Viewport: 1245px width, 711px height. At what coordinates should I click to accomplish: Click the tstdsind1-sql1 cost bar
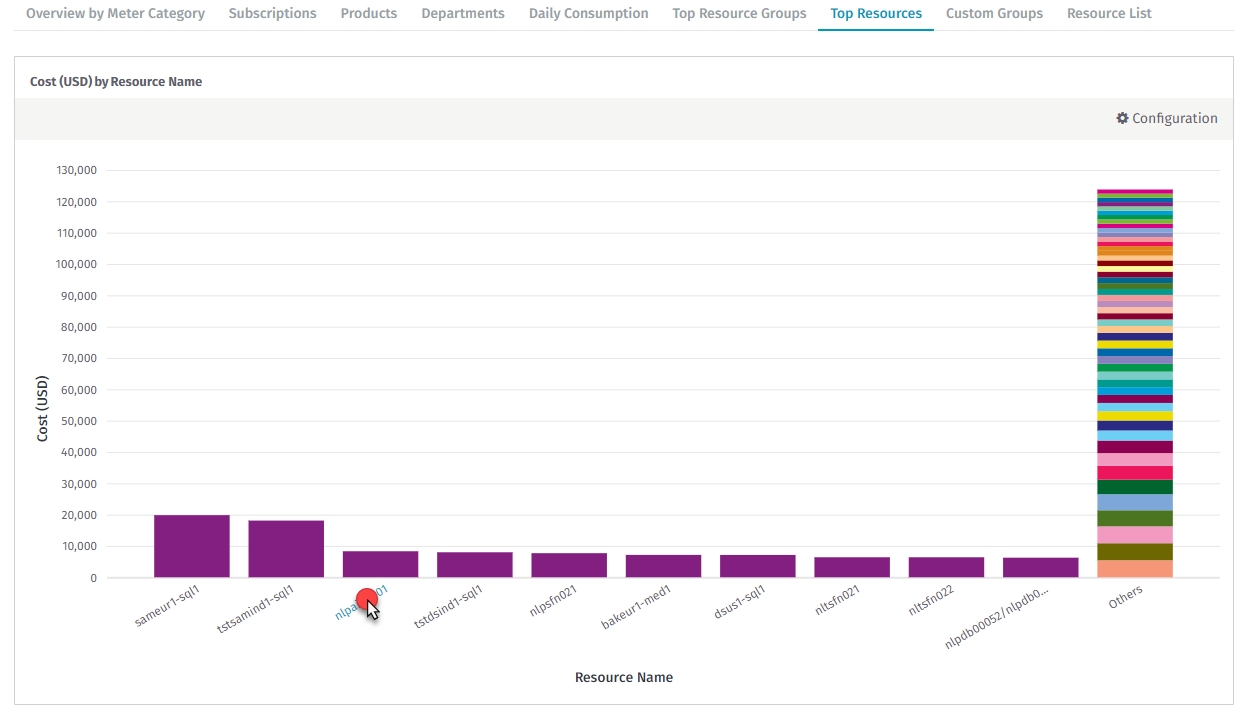[x=474, y=565]
